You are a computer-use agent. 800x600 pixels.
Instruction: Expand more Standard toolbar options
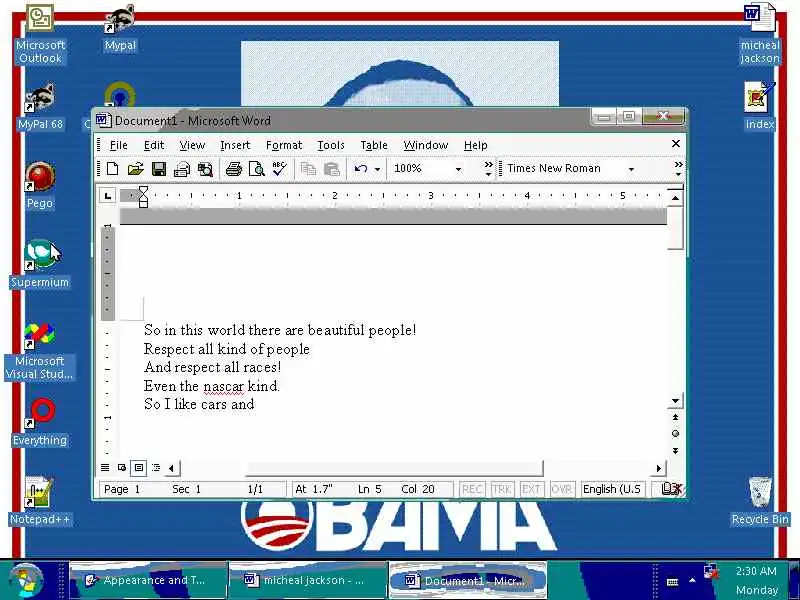489,168
